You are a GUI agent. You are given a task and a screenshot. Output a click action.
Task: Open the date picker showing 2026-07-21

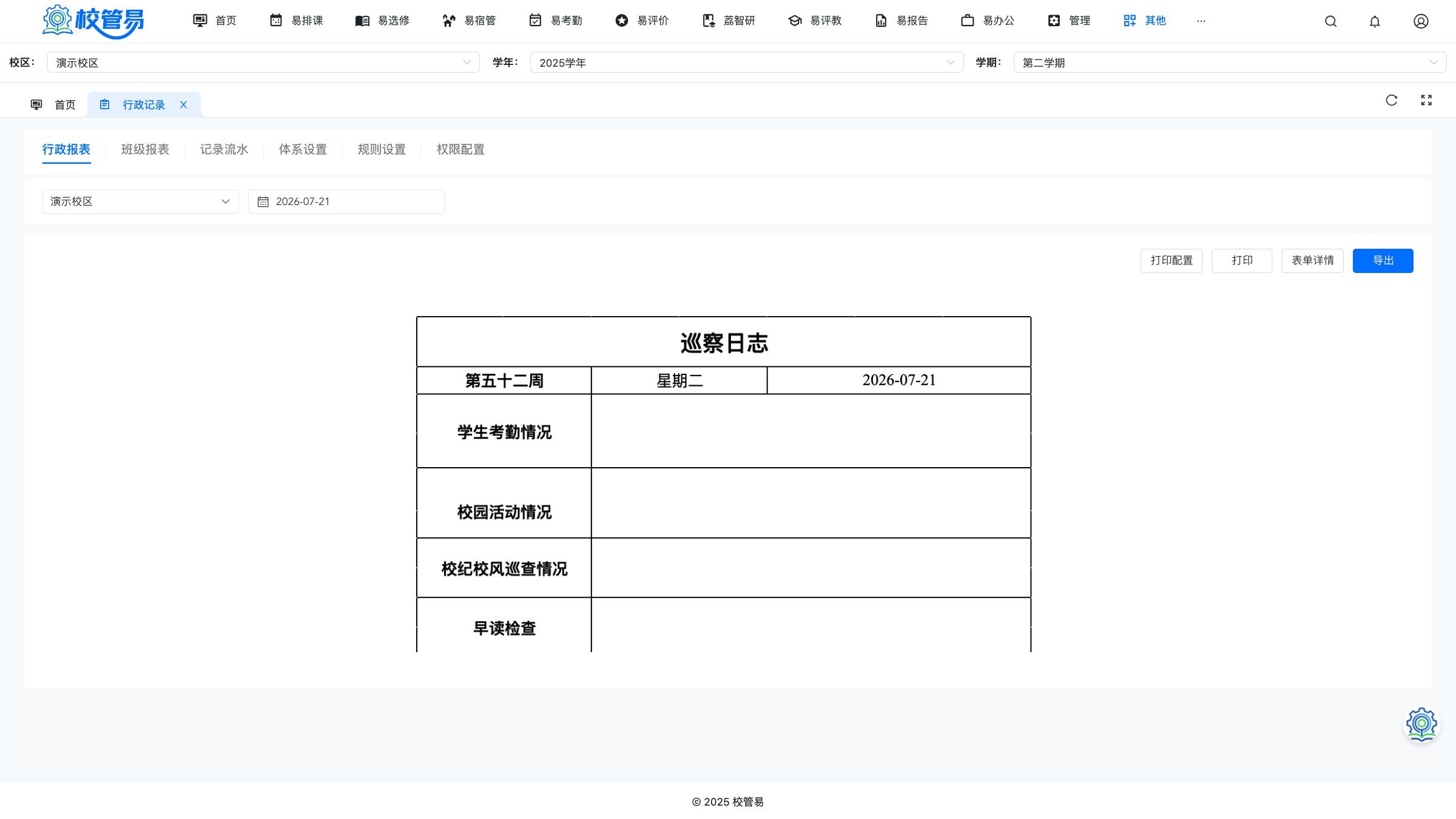pos(346,201)
